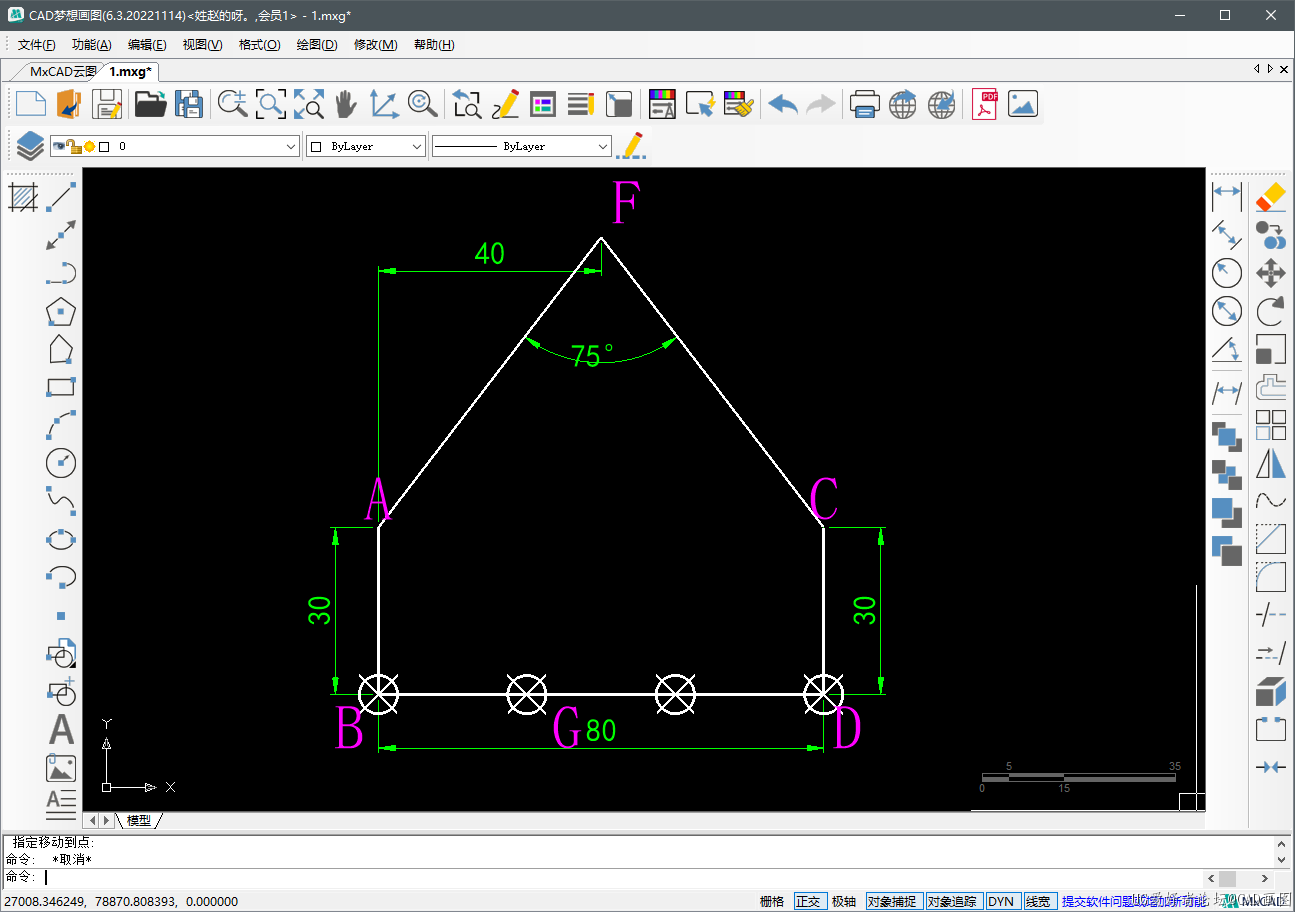The height and width of the screenshot is (912, 1295).
Task: Select the 模型 model tab
Action: coord(139,821)
